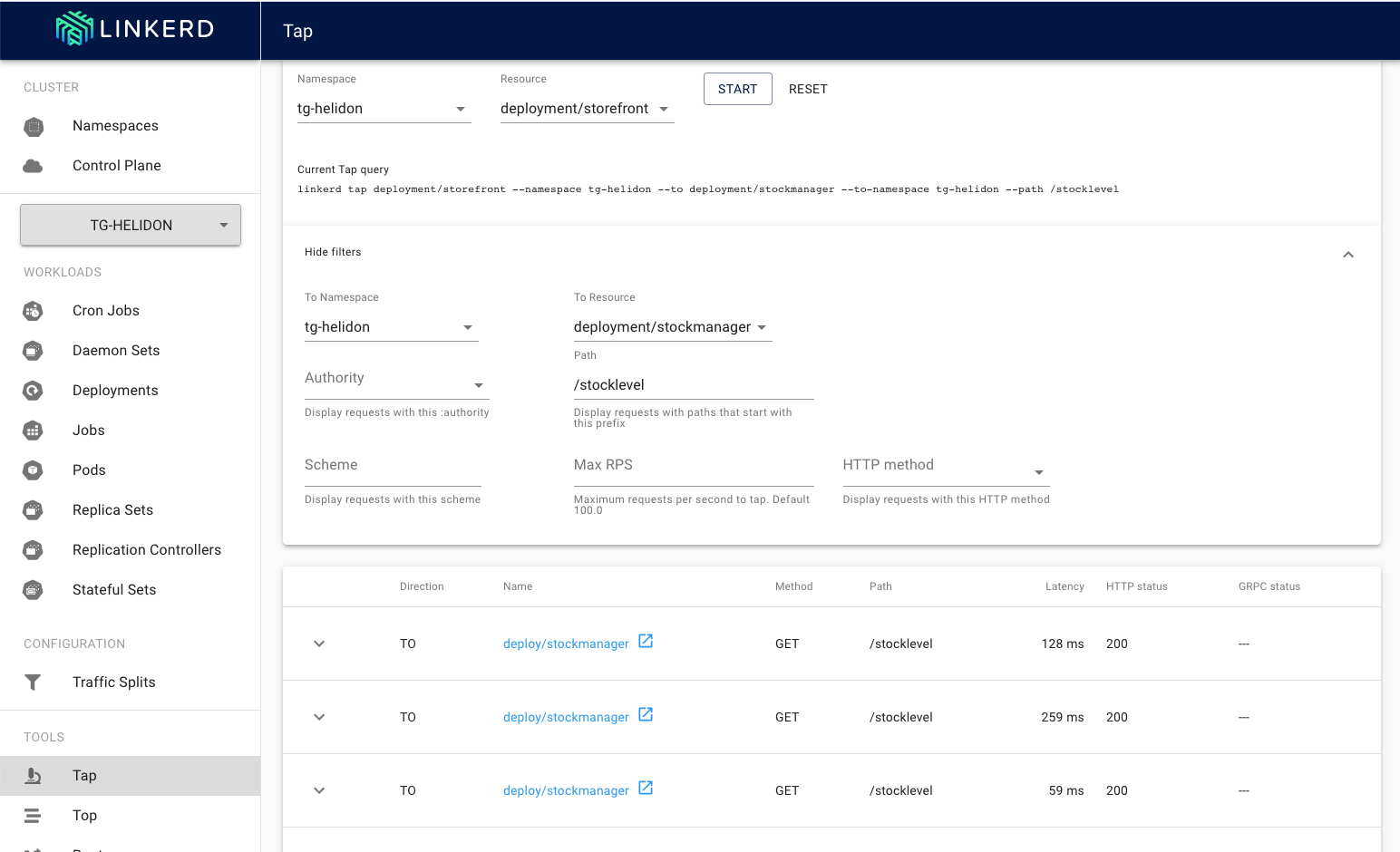Viewport: 1400px width, 852px height.
Task: Expand the 259 ms request row
Action: click(x=319, y=717)
